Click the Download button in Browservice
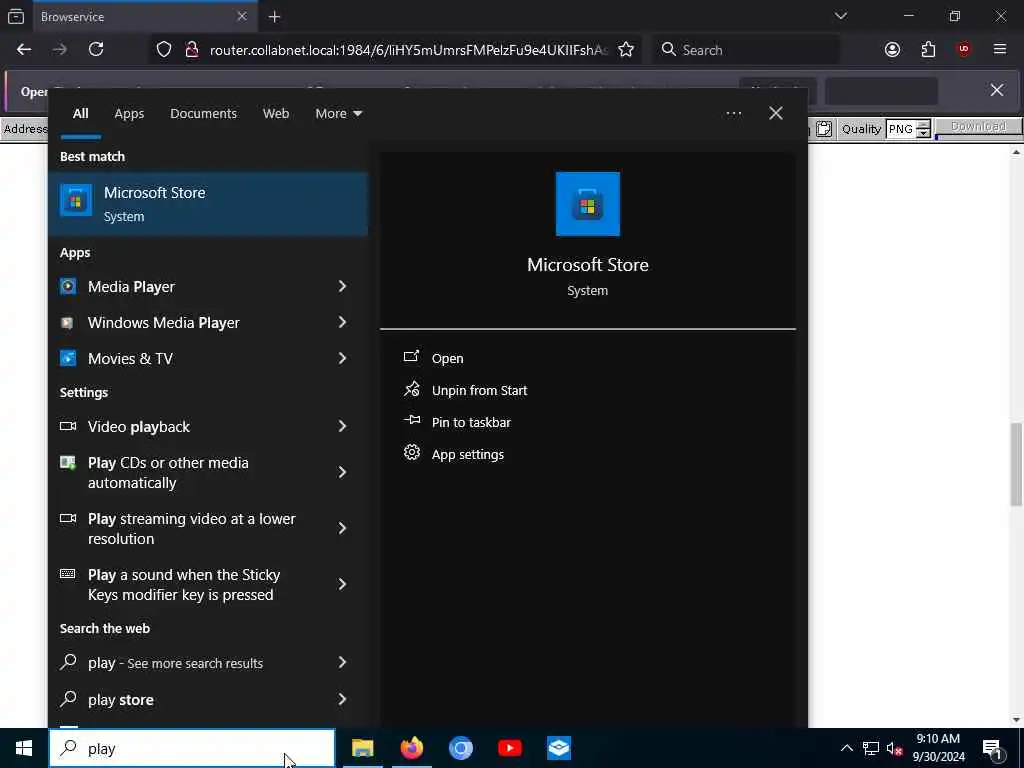The height and width of the screenshot is (768, 1024). [x=978, y=127]
